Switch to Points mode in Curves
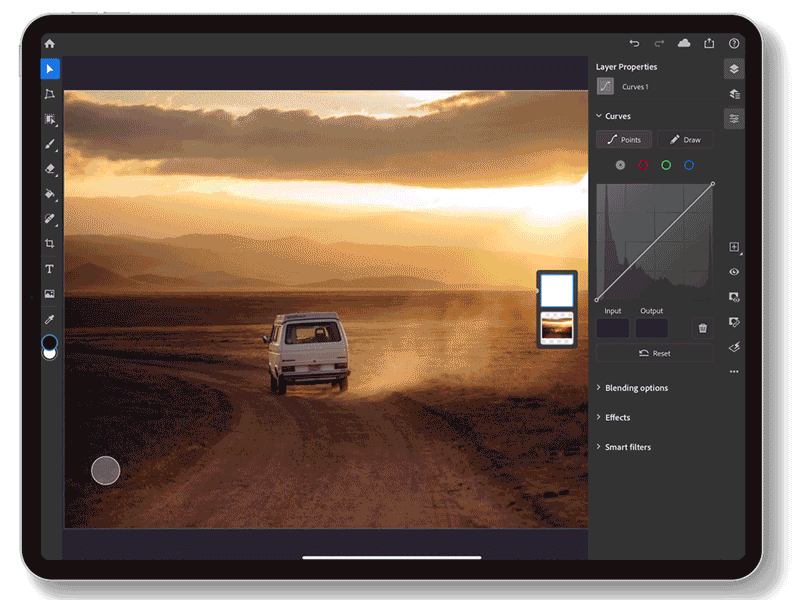 pos(624,139)
